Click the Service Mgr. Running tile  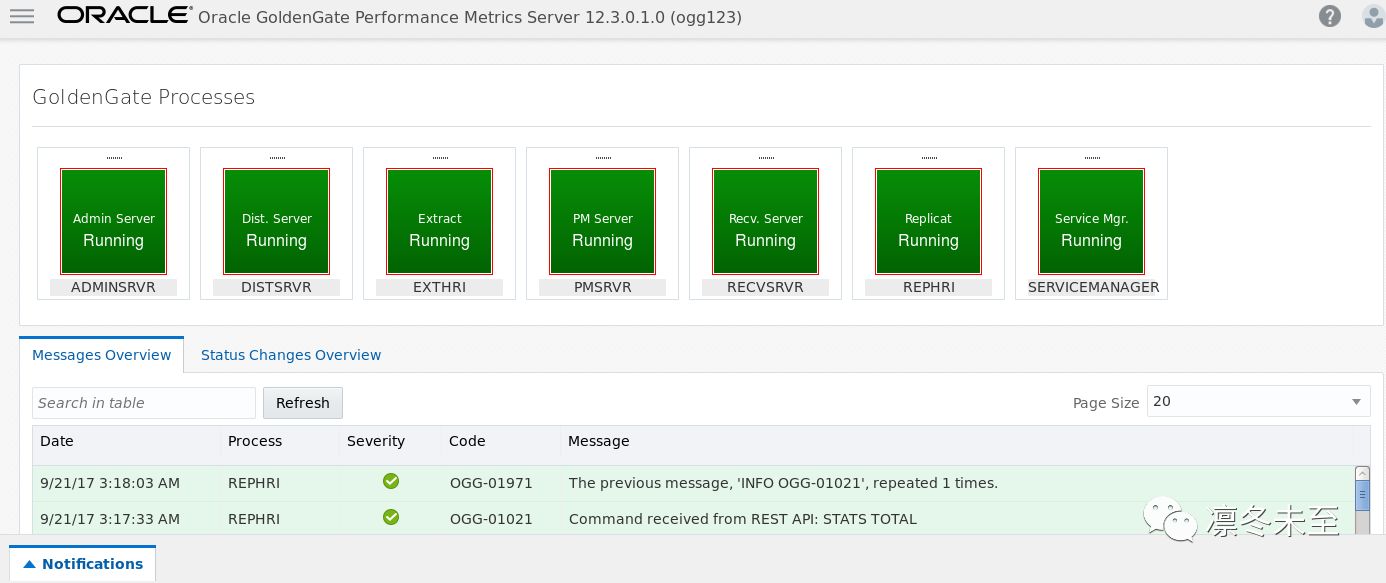coord(1091,221)
